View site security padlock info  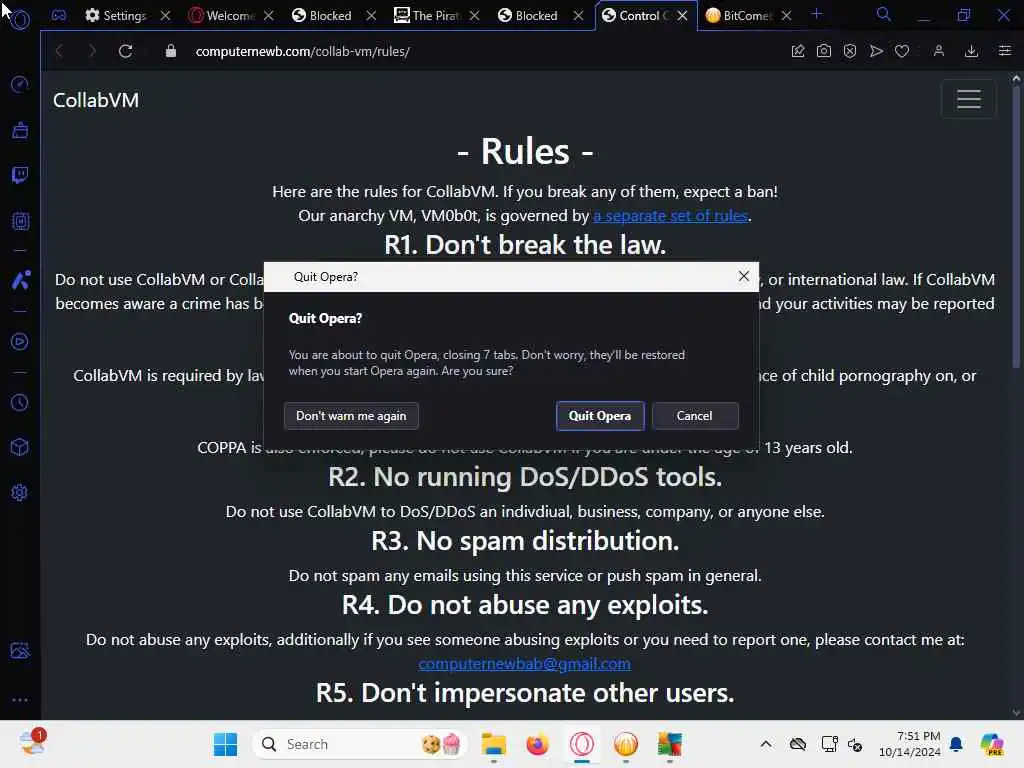coord(170,51)
